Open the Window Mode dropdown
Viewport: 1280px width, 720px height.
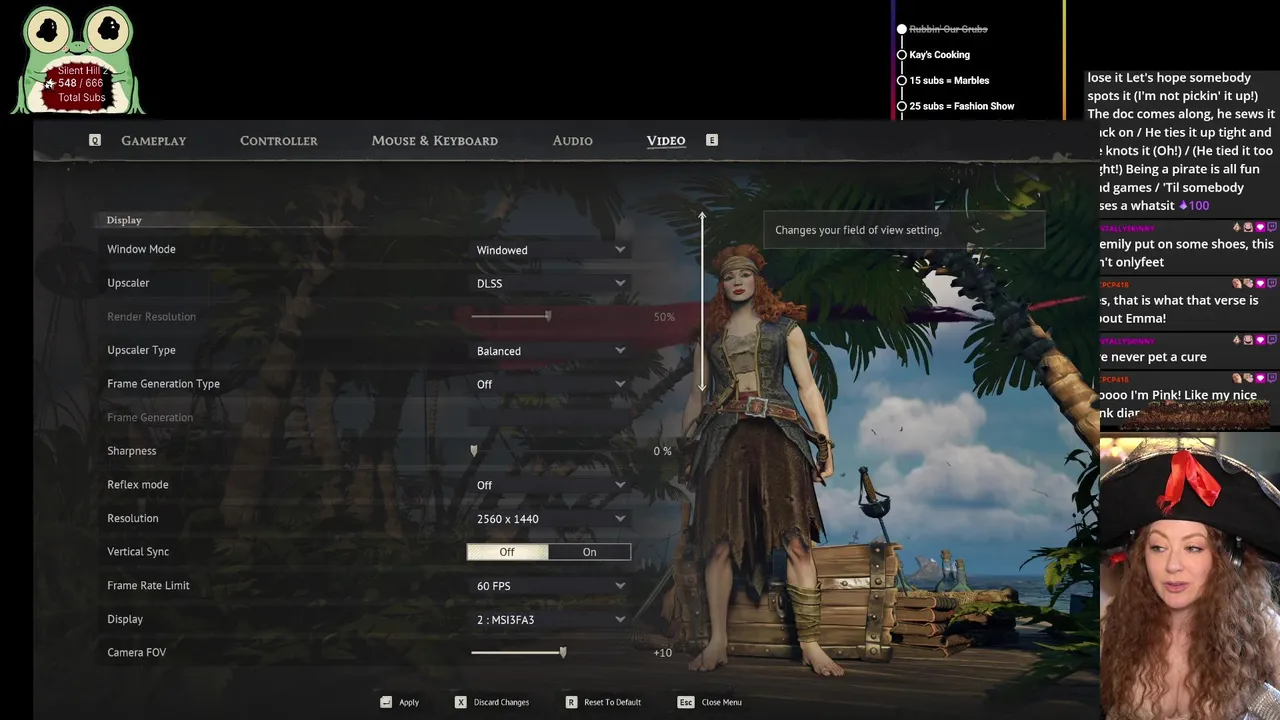(549, 250)
